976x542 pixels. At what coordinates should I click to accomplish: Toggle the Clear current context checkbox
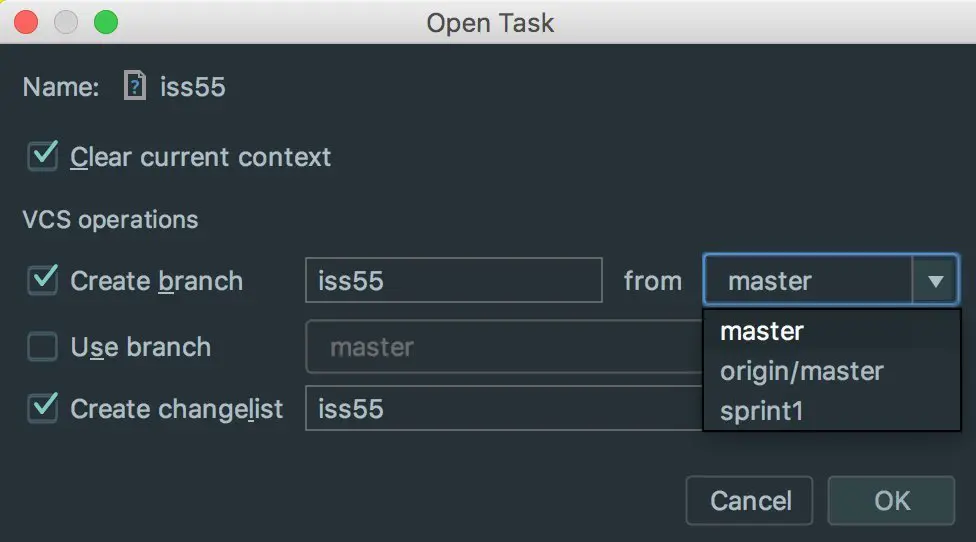43,157
